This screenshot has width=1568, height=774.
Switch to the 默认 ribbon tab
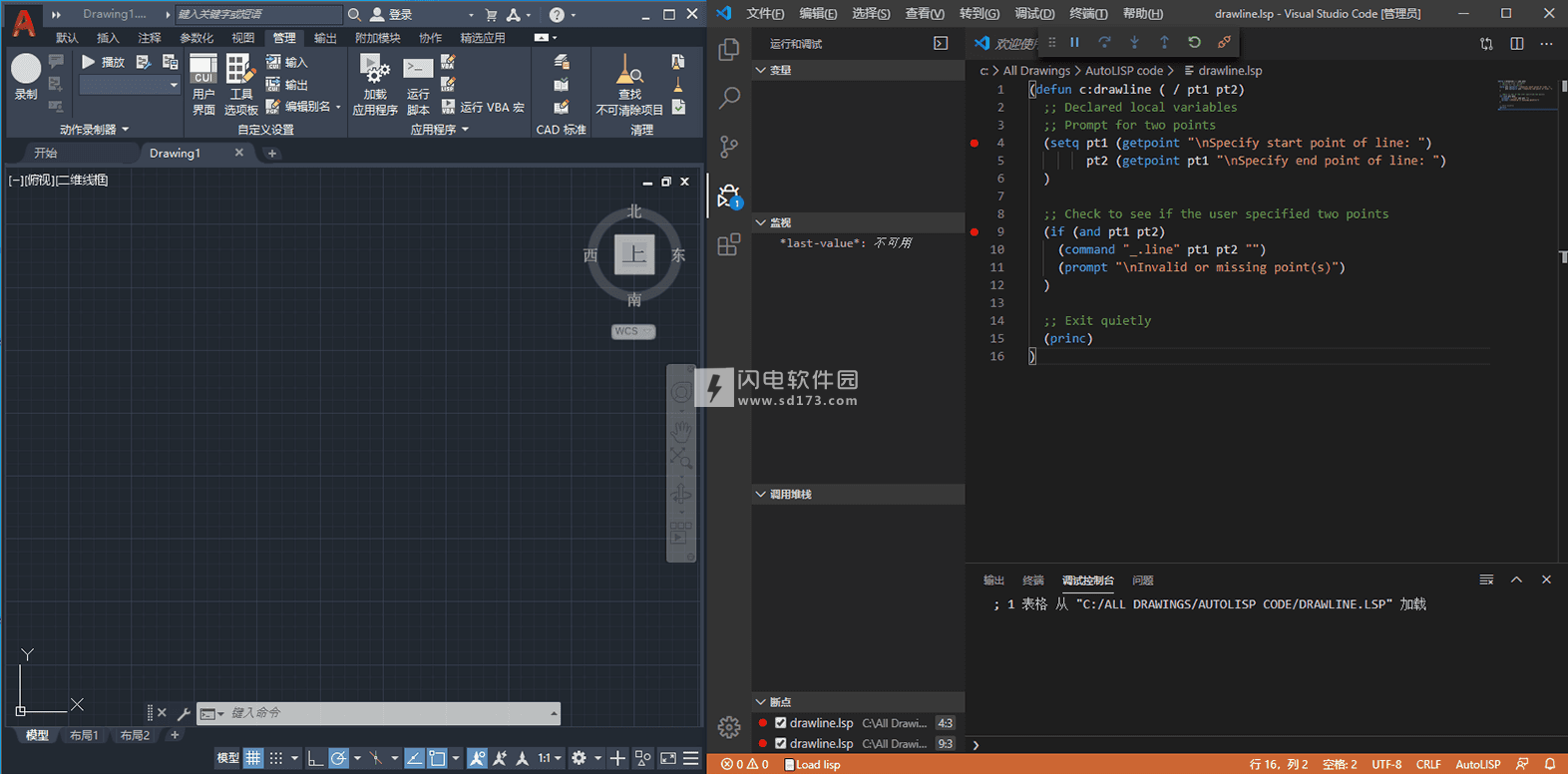[x=67, y=38]
